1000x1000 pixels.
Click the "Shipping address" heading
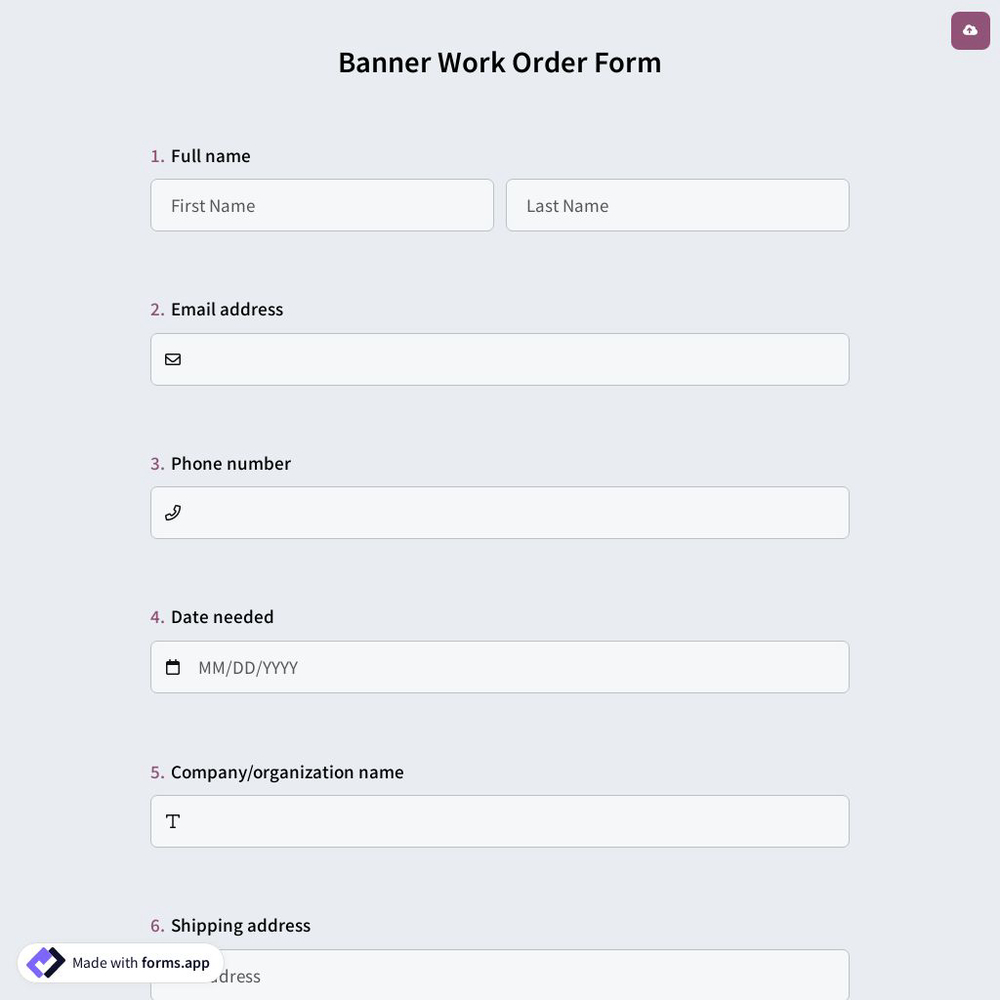coord(240,923)
